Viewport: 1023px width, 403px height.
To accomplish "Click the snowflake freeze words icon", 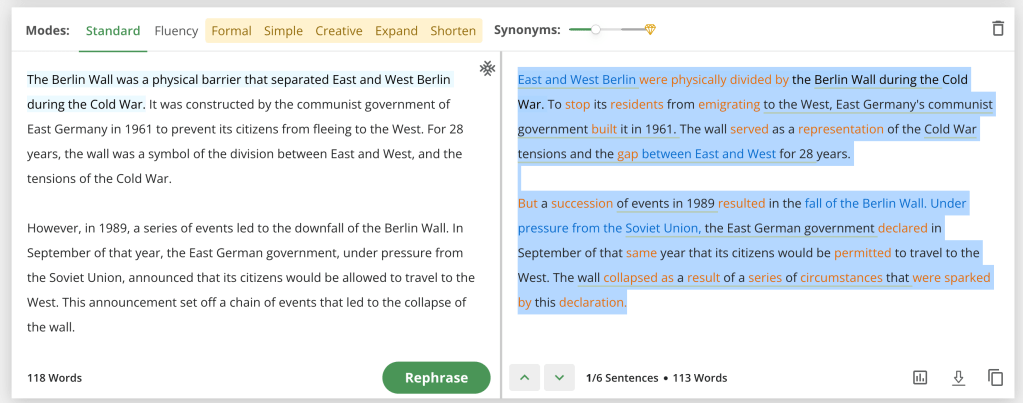I will [487, 69].
